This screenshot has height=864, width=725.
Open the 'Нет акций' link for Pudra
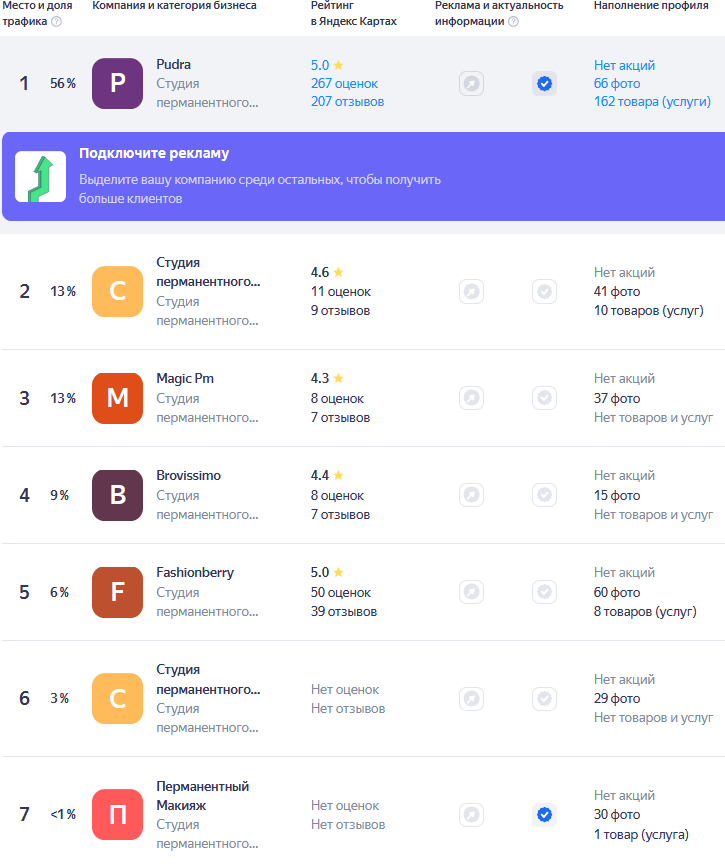coord(624,66)
